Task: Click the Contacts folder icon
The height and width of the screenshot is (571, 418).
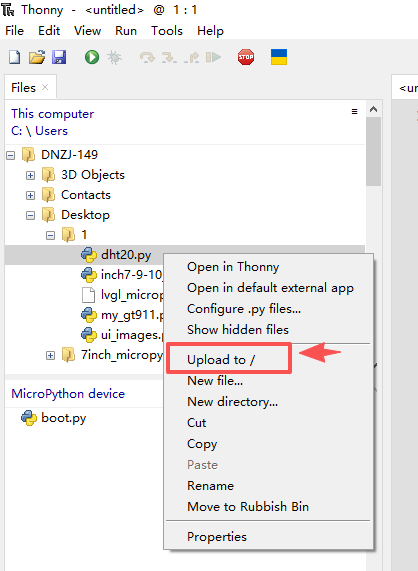Action: click(x=48, y=195)
